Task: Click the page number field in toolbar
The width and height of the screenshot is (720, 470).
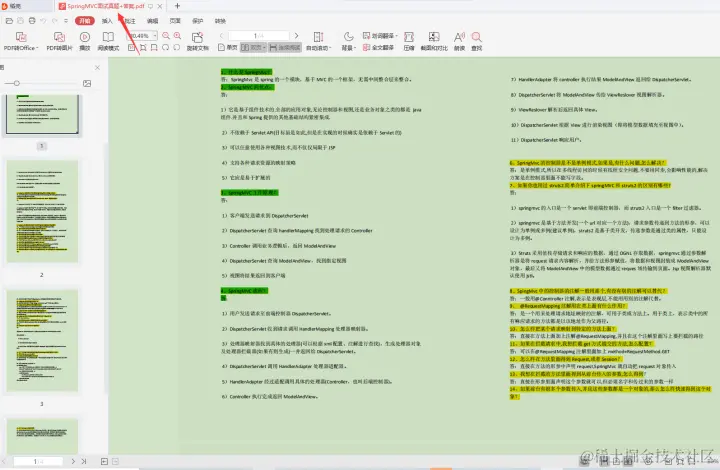Action: 259,35
